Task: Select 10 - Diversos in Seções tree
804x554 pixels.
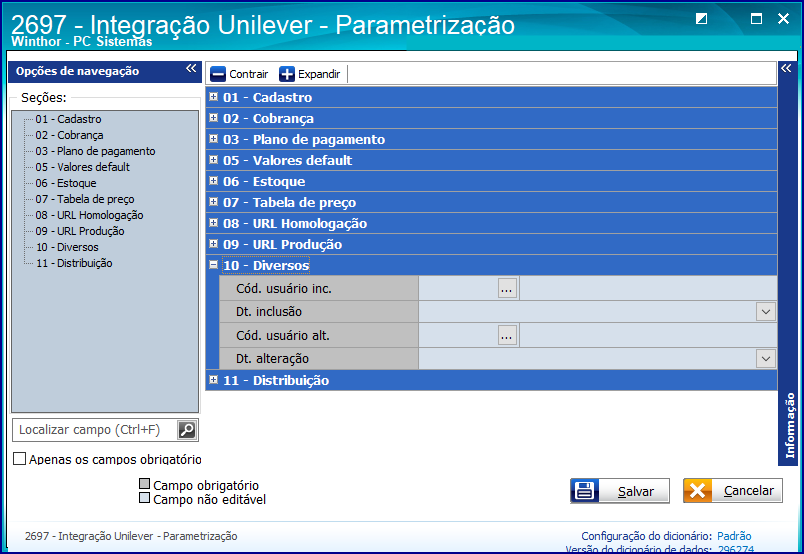Action: [x=67, y=247]
